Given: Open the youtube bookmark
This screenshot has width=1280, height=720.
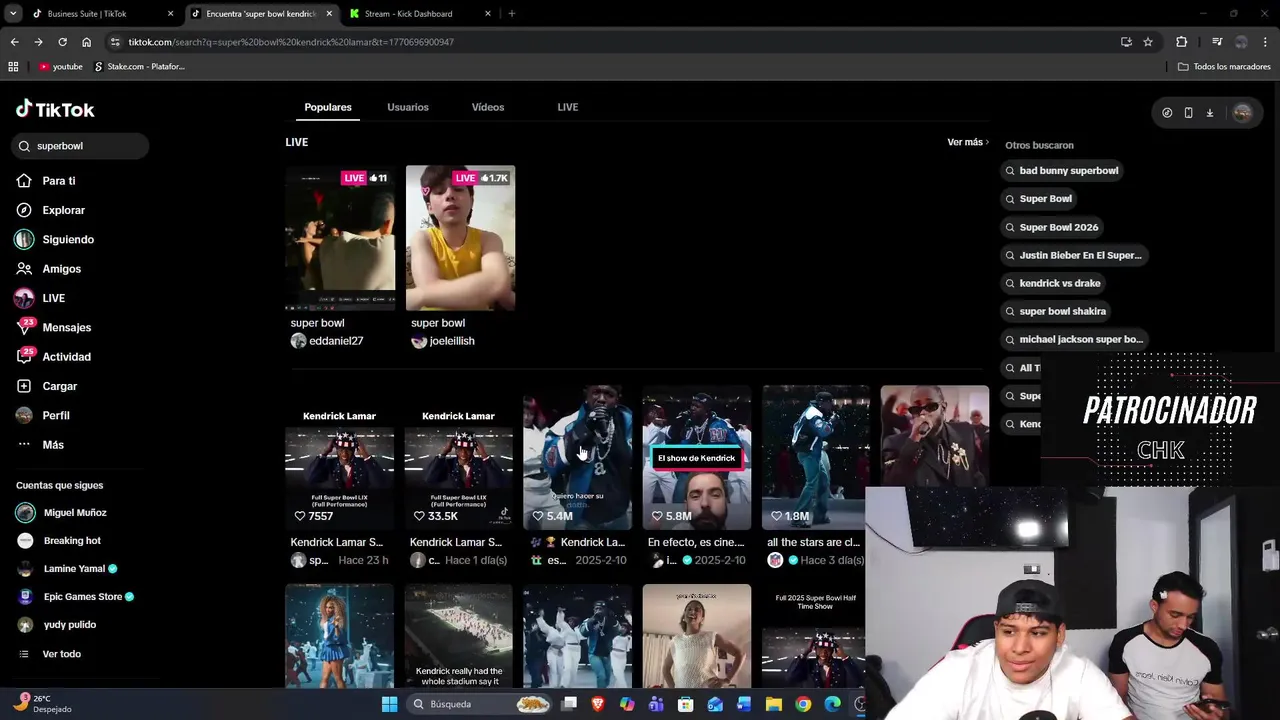Looking at the screenshot, I should click(61, 67).
